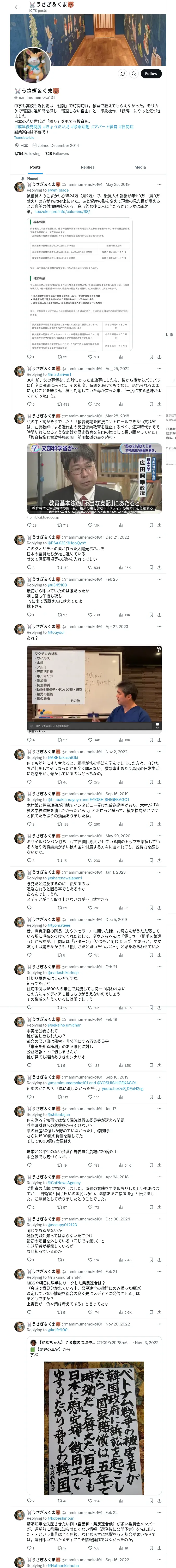This screenshot has width=176, height=1568.
Task: Open the 728 Followers list
Action: tap(57, 153)
